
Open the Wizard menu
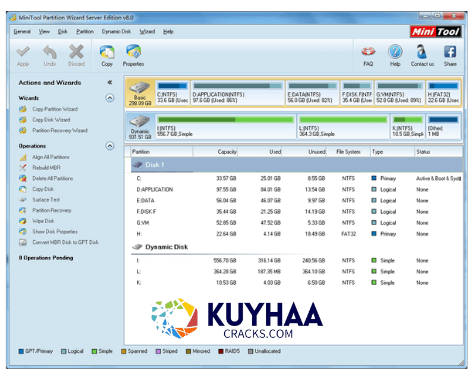click(147, 32)
